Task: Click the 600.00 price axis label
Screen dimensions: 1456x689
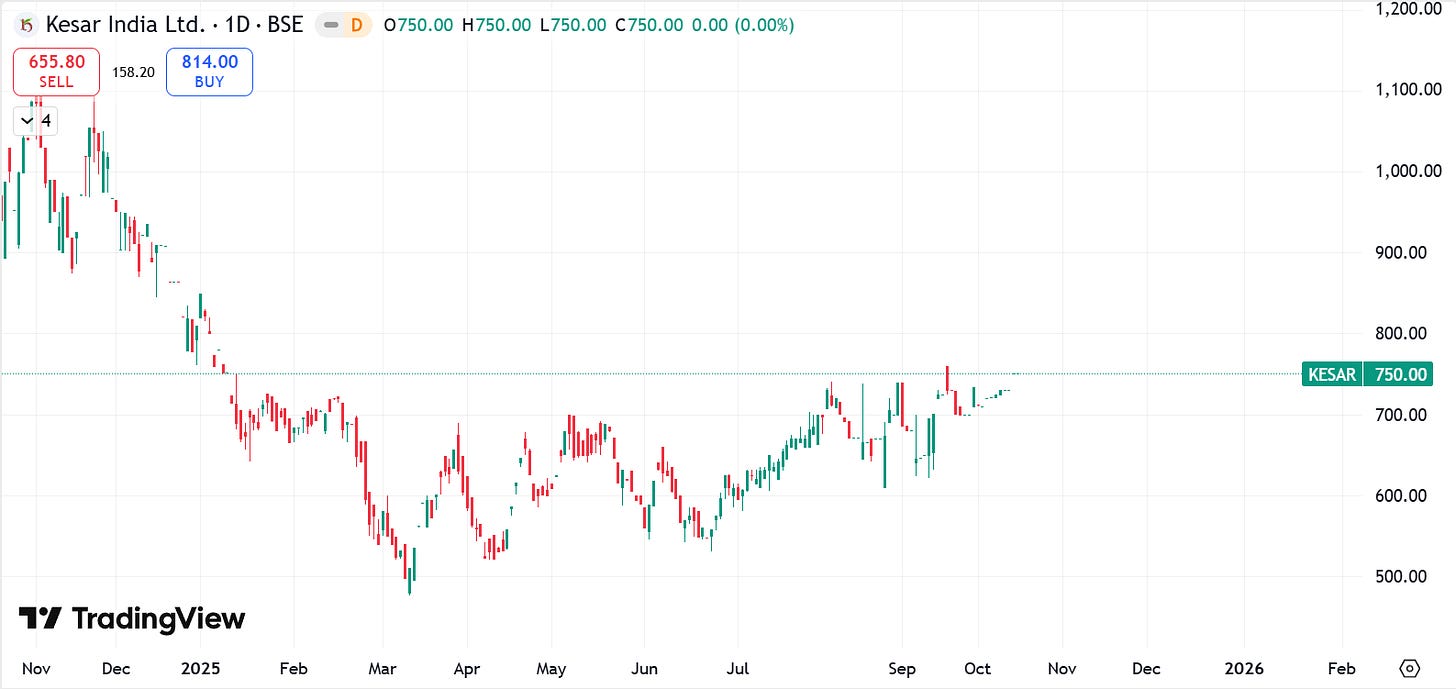Action: [x=1400, y=495]
